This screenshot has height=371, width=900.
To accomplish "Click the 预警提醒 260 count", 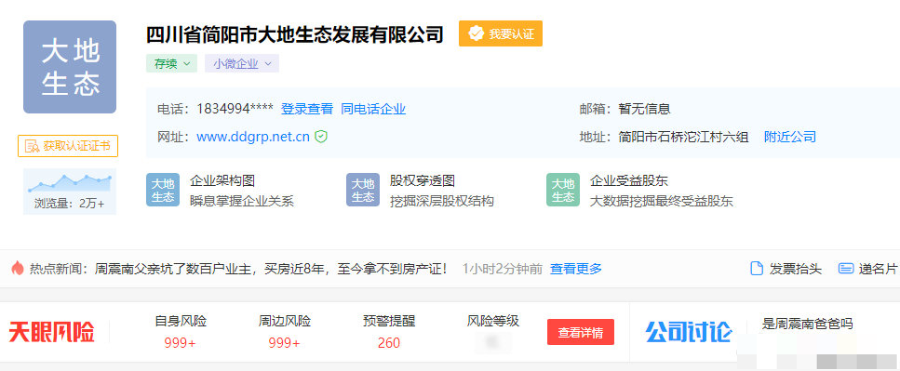I will pos(389,343).
